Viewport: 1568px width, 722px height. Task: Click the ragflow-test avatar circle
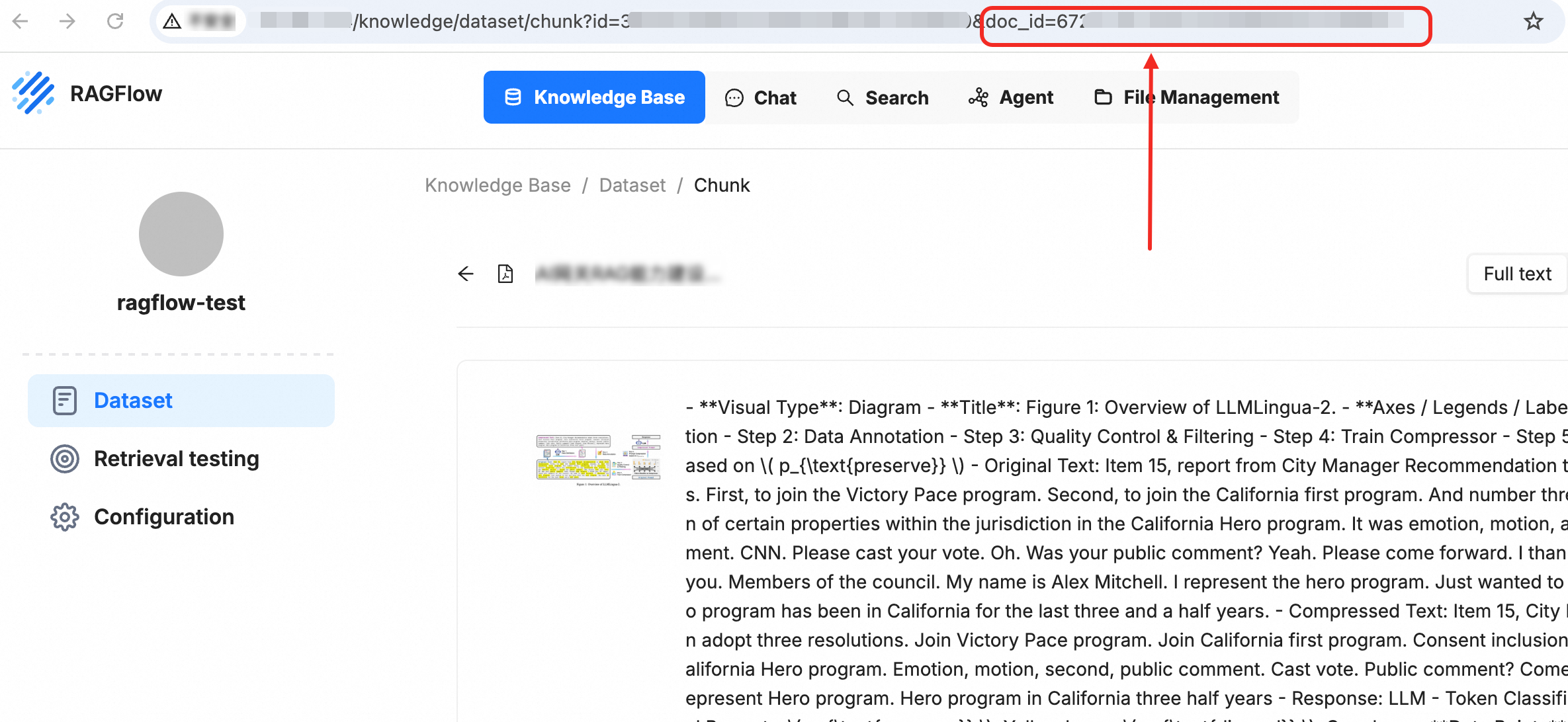181,234
